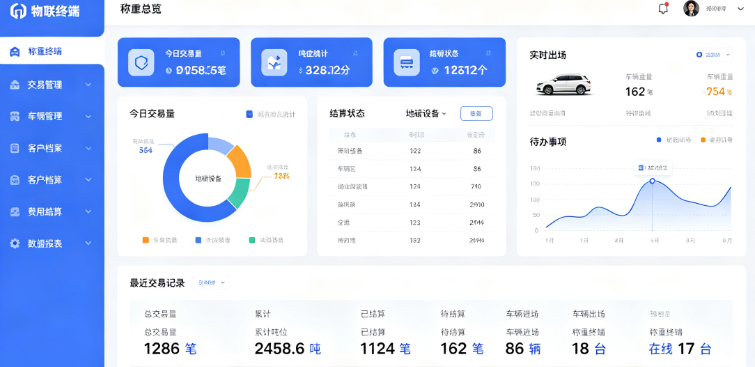Open the 地磅设备 dropdown
755x367 pixels.
[x=426, y=114]
